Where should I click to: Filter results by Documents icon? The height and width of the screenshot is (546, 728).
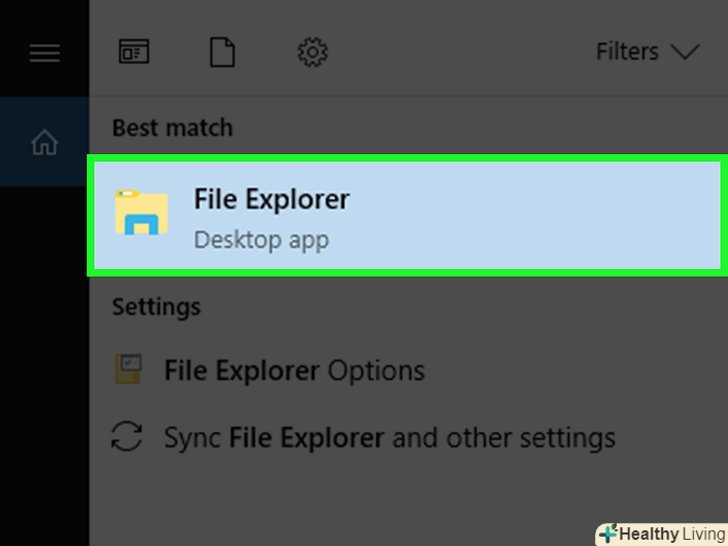click(222, 52)
